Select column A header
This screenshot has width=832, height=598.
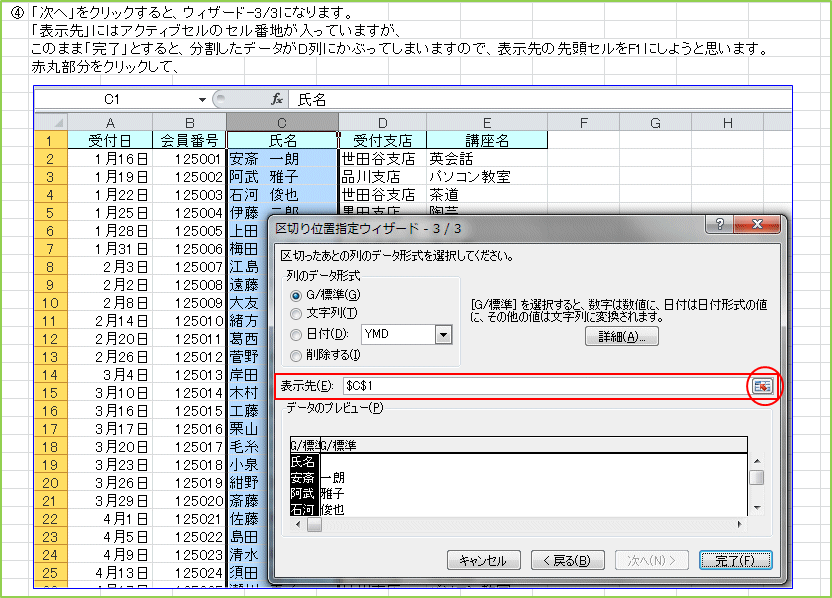(x=110, y=123)
